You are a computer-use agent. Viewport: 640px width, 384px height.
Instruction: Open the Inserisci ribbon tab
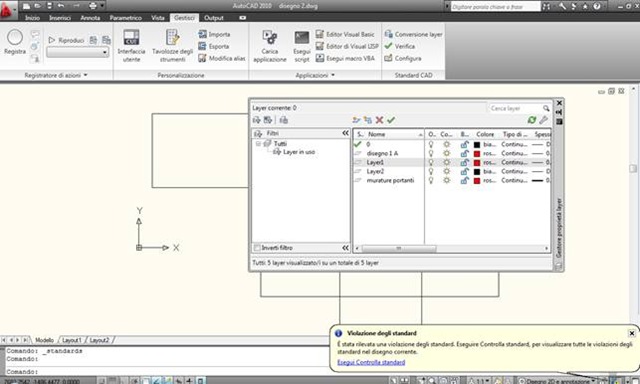click(x=60, y=18)
